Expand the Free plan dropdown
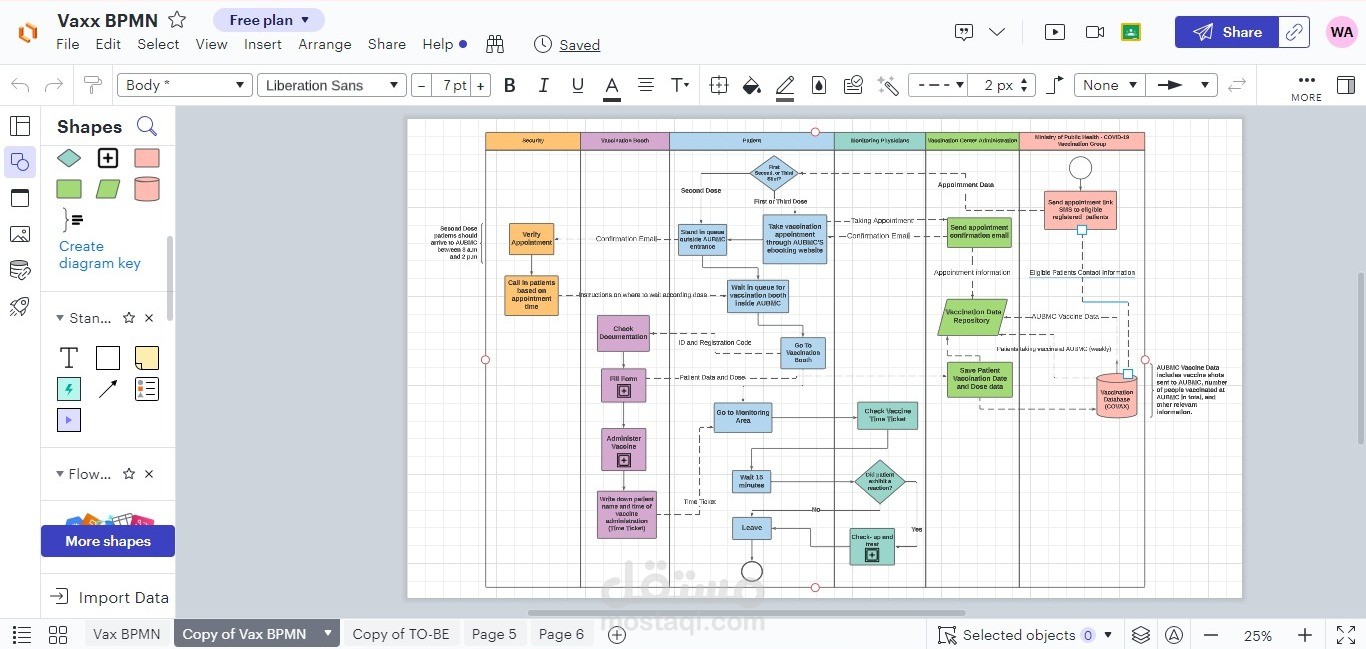 tap(268, 20)
